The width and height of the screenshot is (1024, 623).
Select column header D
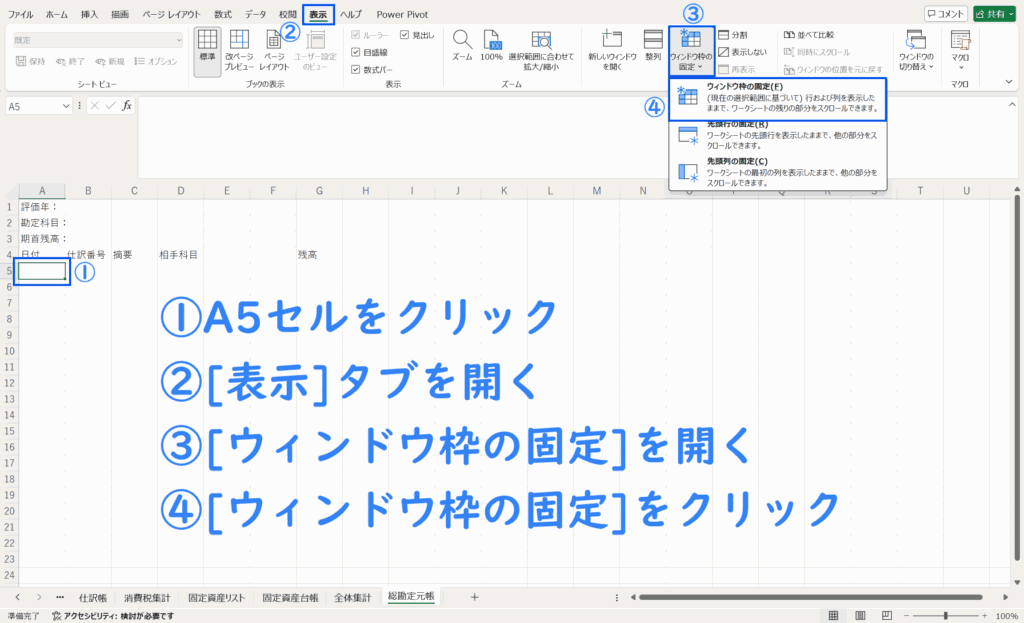[x=180, y=191]
